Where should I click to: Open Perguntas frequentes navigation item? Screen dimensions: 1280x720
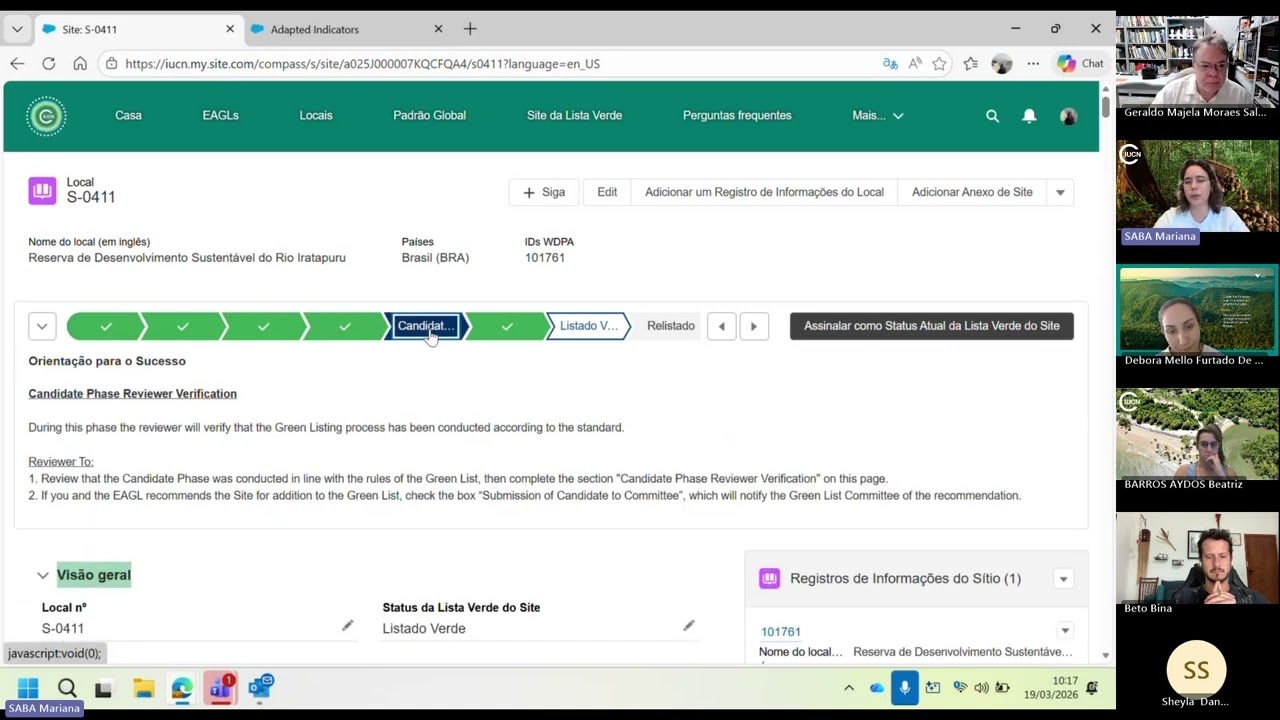point(737,116)
